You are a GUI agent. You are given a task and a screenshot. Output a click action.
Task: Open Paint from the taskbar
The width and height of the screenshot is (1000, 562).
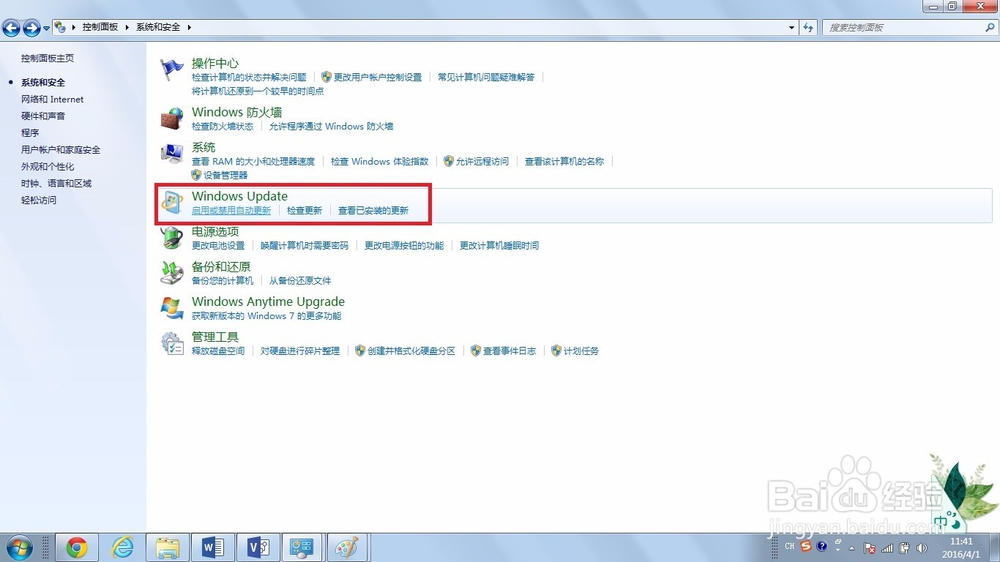tap(348, 548)
